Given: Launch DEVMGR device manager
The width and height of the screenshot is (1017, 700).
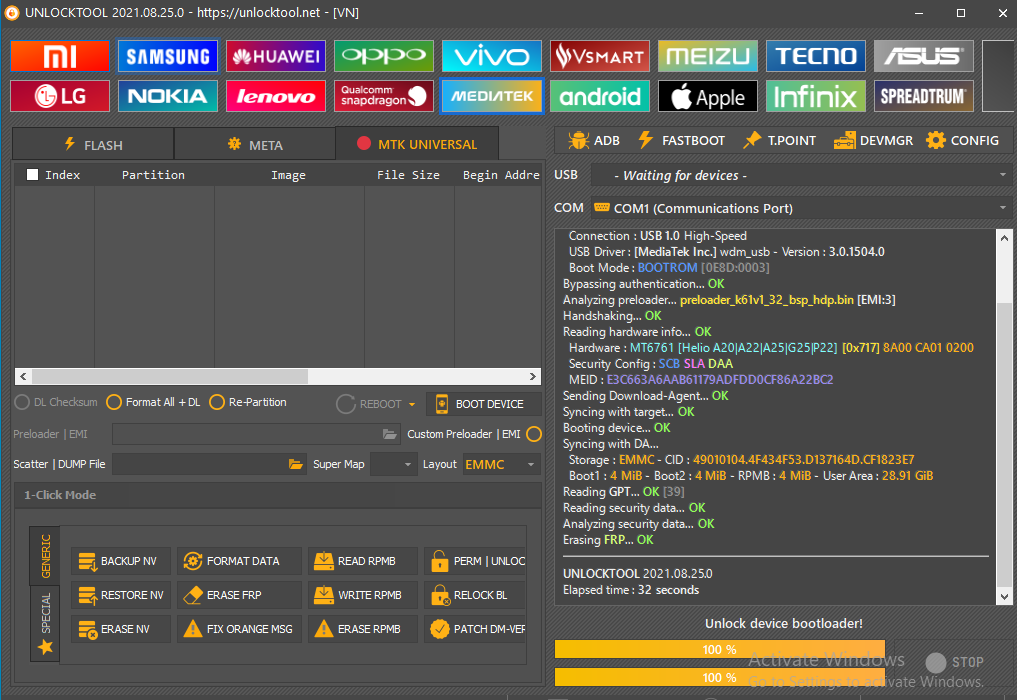Looking at the screenshot, I should click(873, 140).
